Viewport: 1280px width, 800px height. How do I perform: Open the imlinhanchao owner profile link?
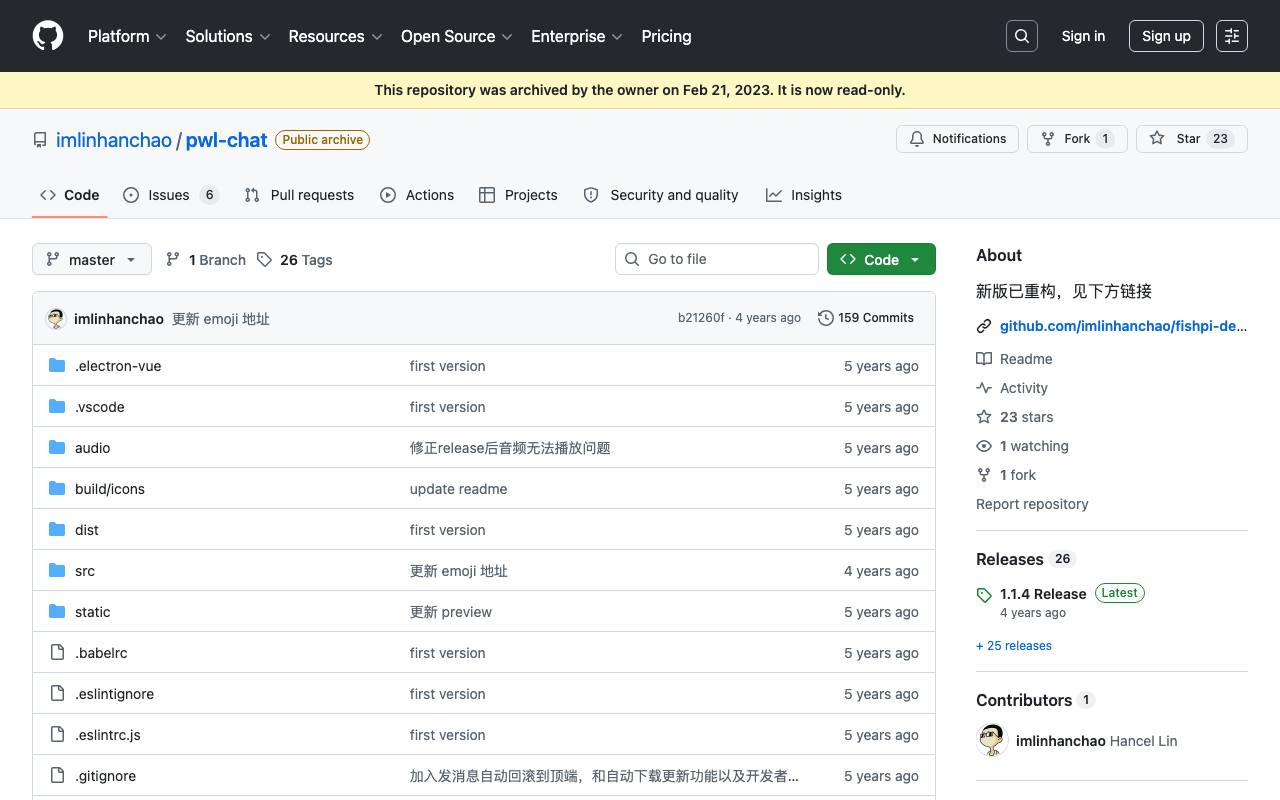[114, 140]
